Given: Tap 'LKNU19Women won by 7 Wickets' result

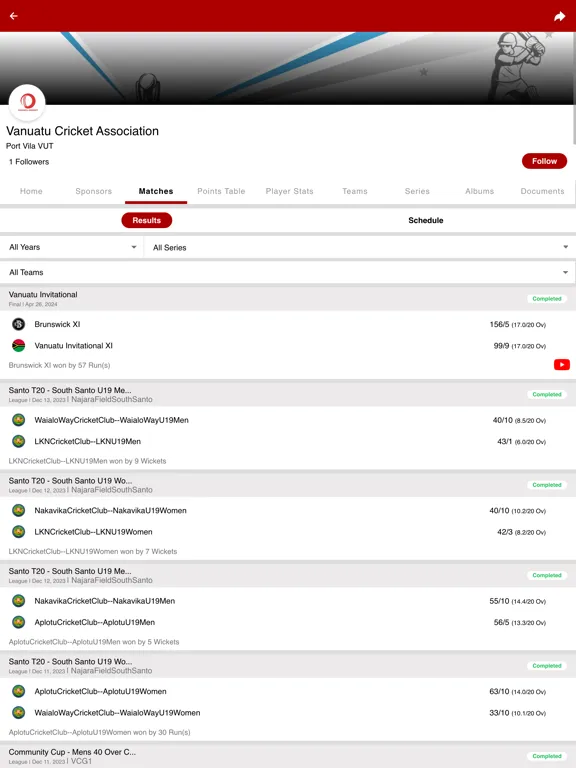Looking at the screenshot, I should tap(93, 552).
